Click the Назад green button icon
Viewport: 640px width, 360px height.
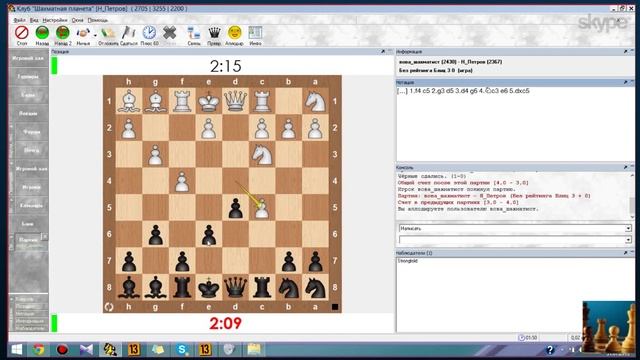(42, 33)
